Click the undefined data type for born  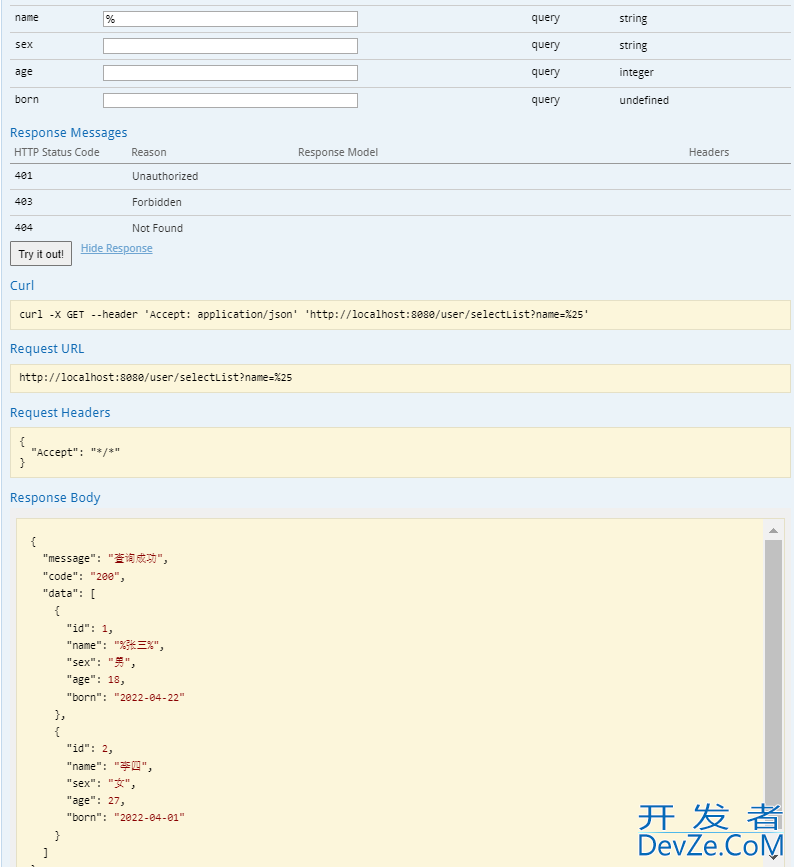(x=644, y=100)
